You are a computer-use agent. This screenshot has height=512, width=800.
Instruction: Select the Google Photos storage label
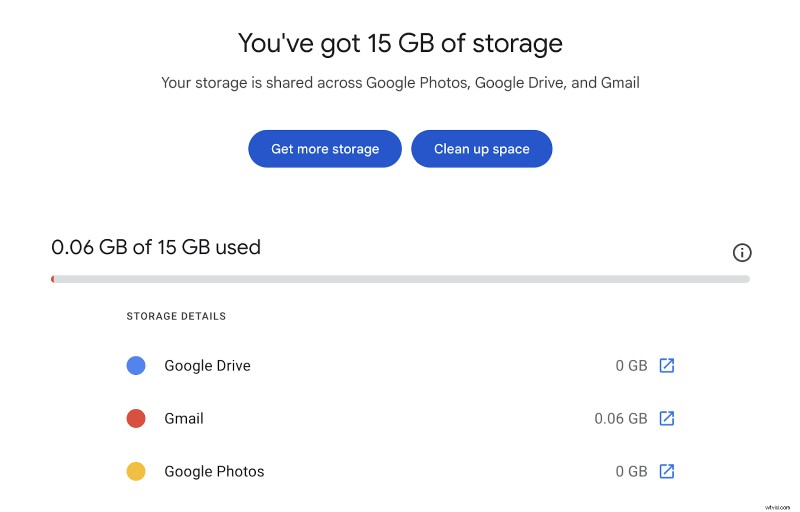(x=214, y=471)
